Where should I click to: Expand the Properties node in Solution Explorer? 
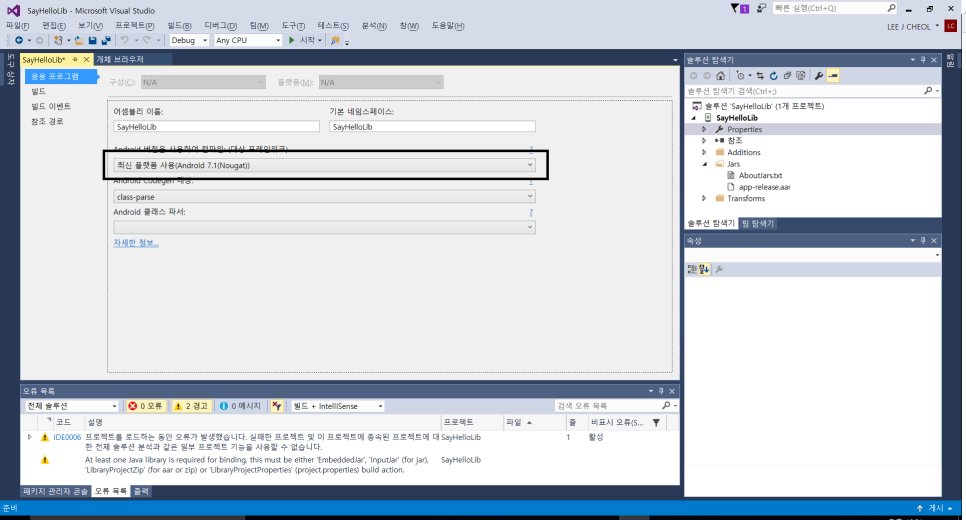[x=704, y=129]
